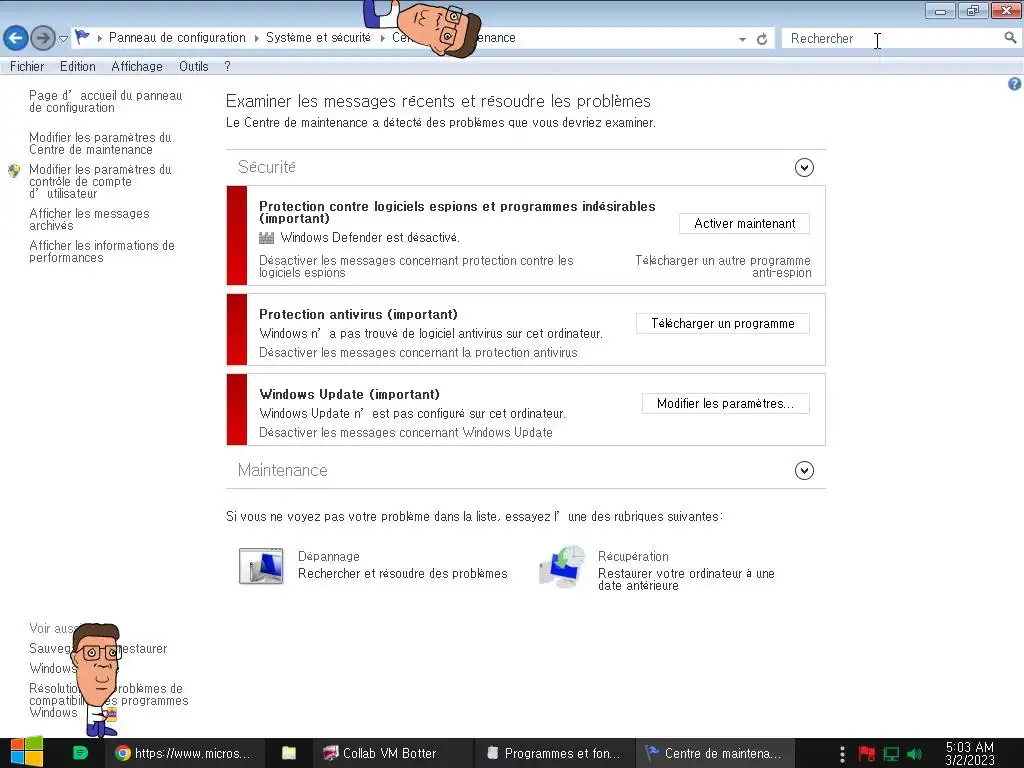This screenshot has height=768, width=1024.
Task: Open the taskbar clock 5:03 AM
Action: click(970, 753)
